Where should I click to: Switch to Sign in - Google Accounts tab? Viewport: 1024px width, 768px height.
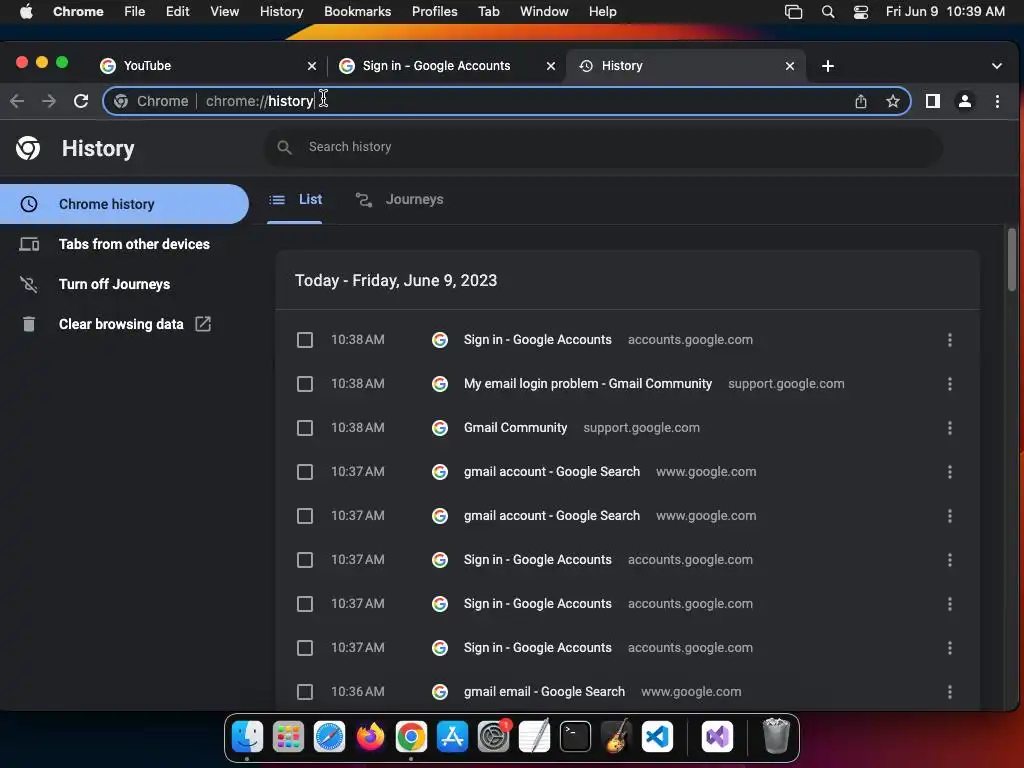(447, 66)
